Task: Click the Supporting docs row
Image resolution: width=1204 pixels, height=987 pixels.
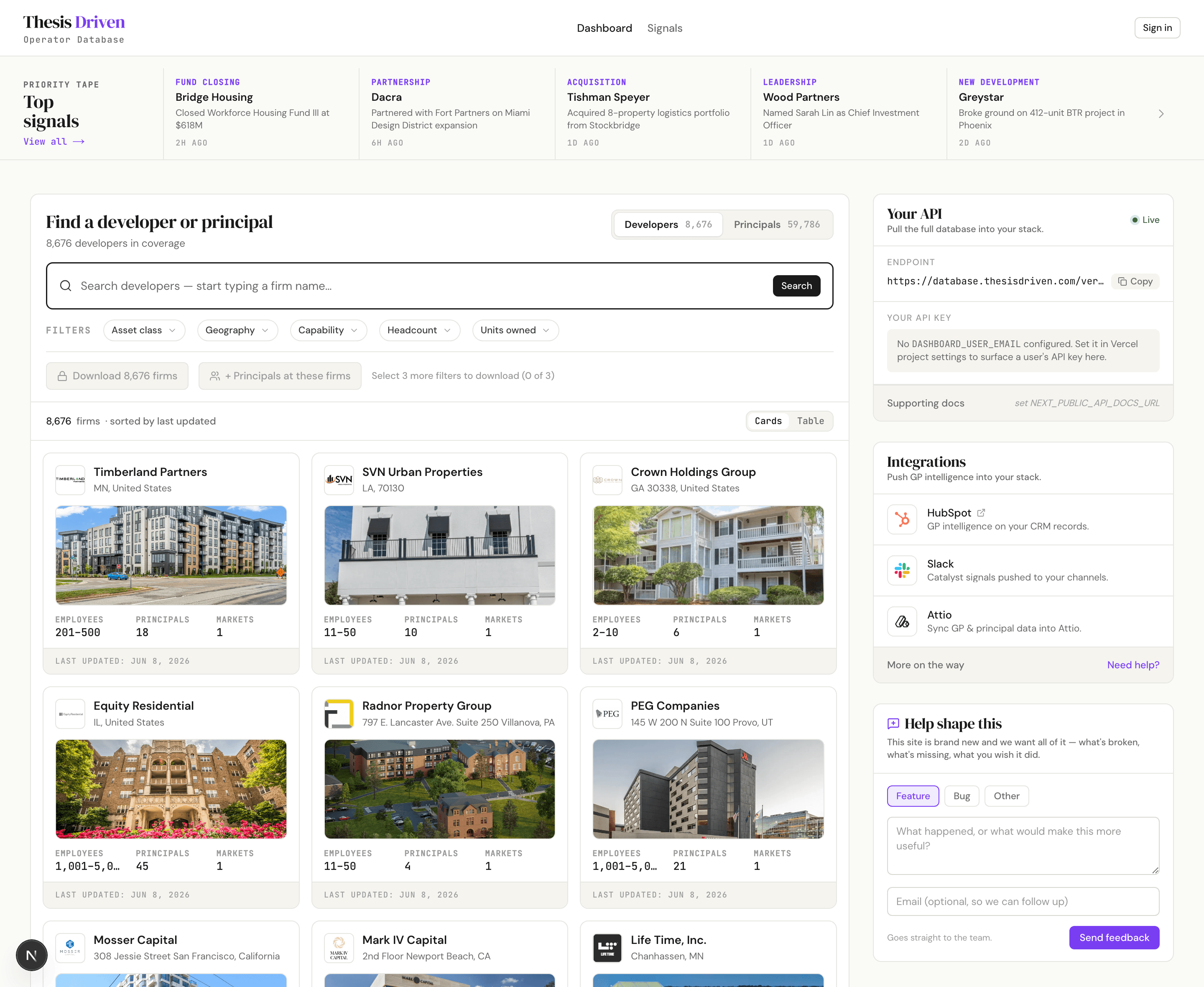Action: pyautogui.click(x=1023, y=403)
